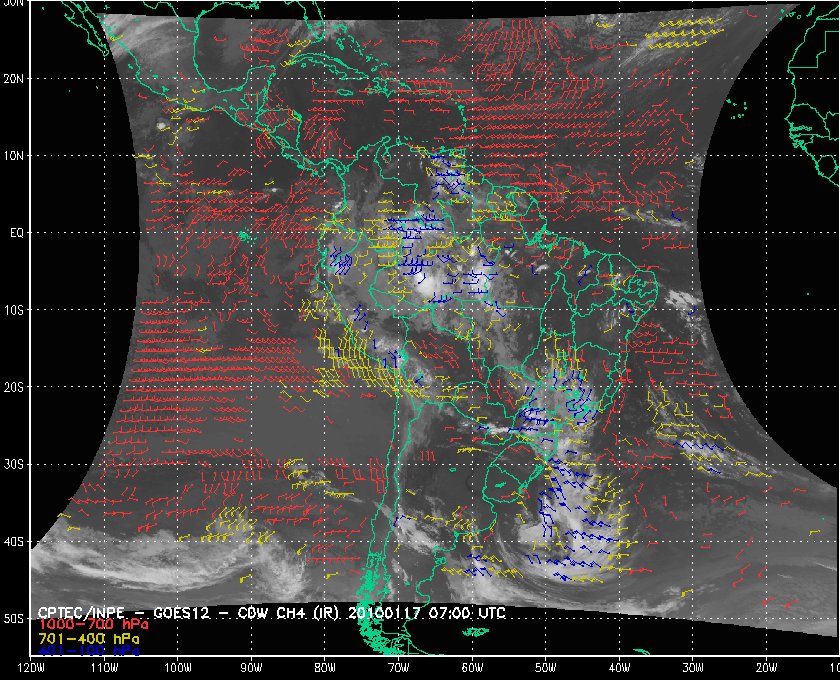Click the 07:00 UTC timestamp
Viewport: 840px width, 680px height.
(468, 611)
